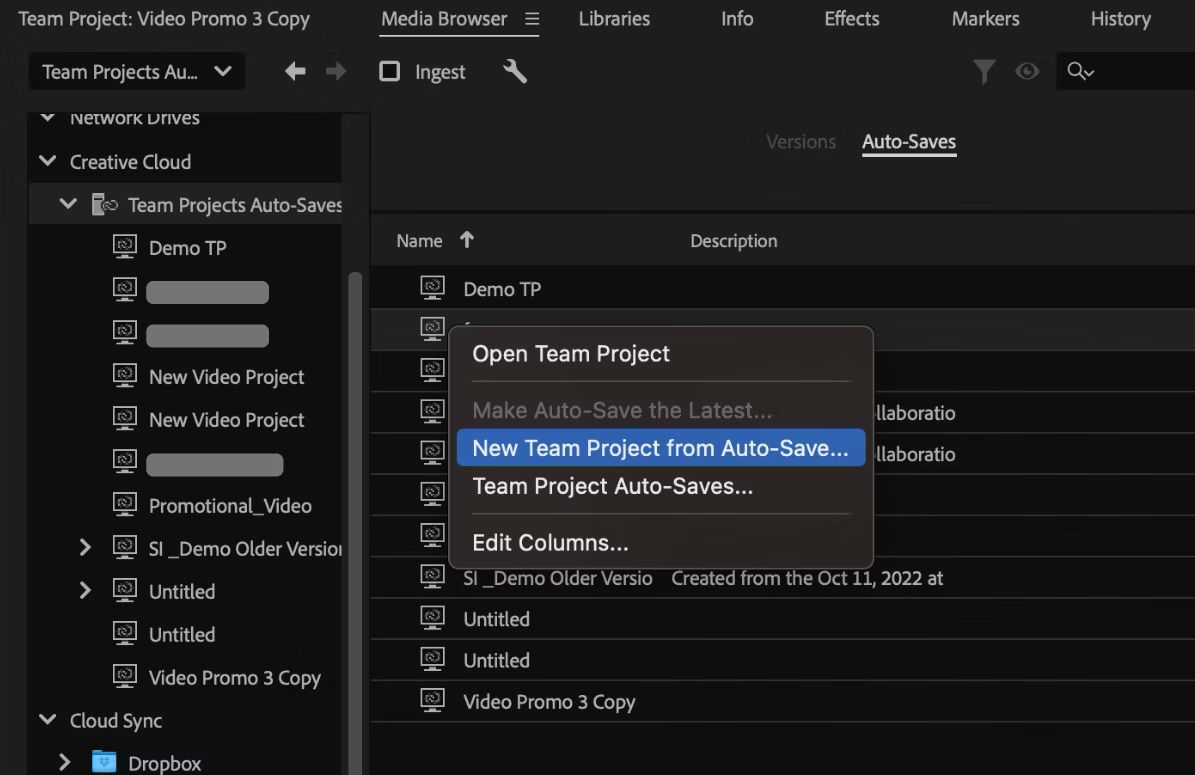Select New Team Project from Auto-Save
This screenshot has width=1195, height=775.
pyautogui.click(x=660, y=447)
